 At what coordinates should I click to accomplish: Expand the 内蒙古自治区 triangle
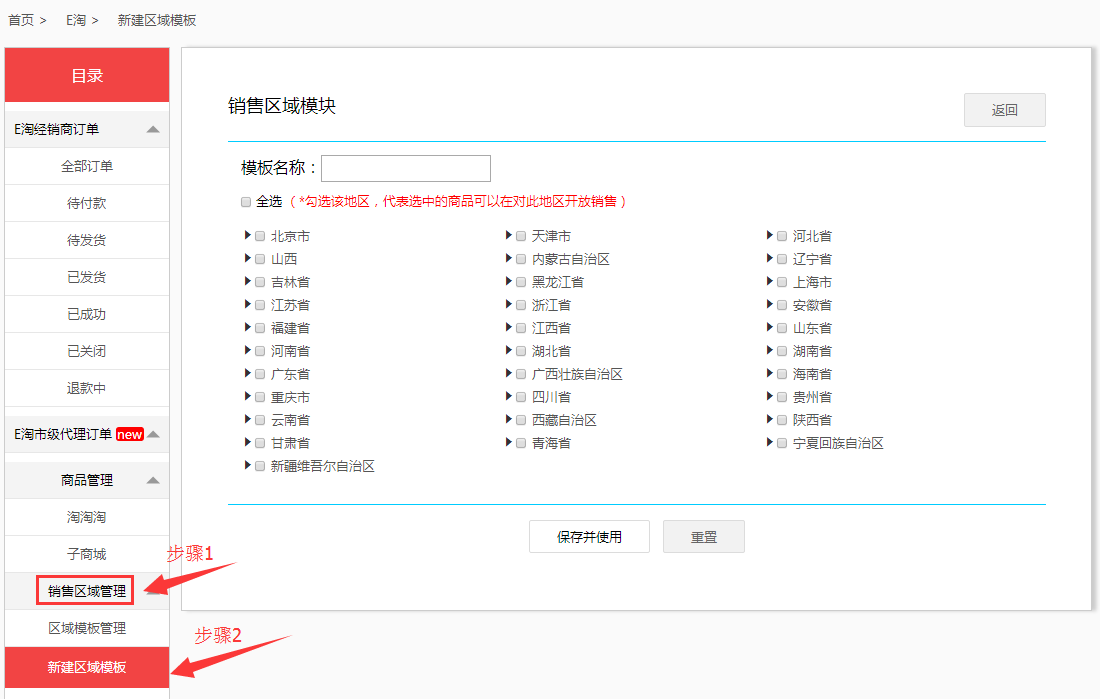click(x=509, y=258)
